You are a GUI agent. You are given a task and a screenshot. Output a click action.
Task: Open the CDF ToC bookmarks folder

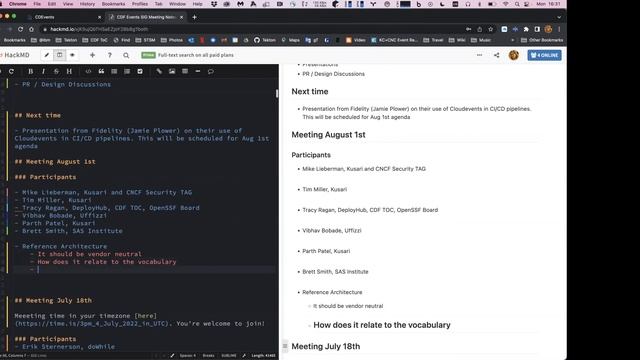click(95, 40)
